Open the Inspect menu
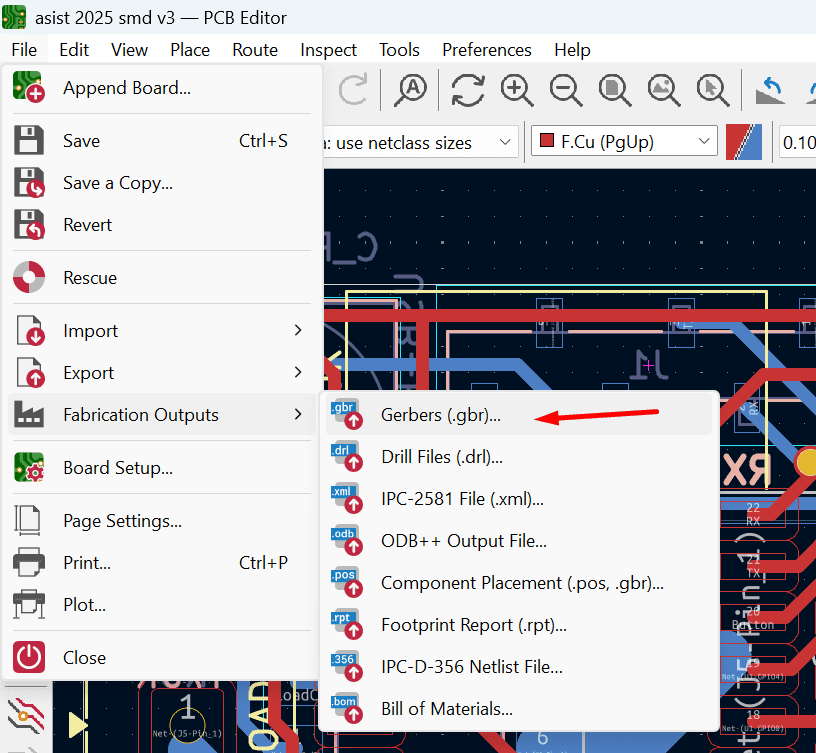This screenshot has width=816, height=753. [328, 50]
